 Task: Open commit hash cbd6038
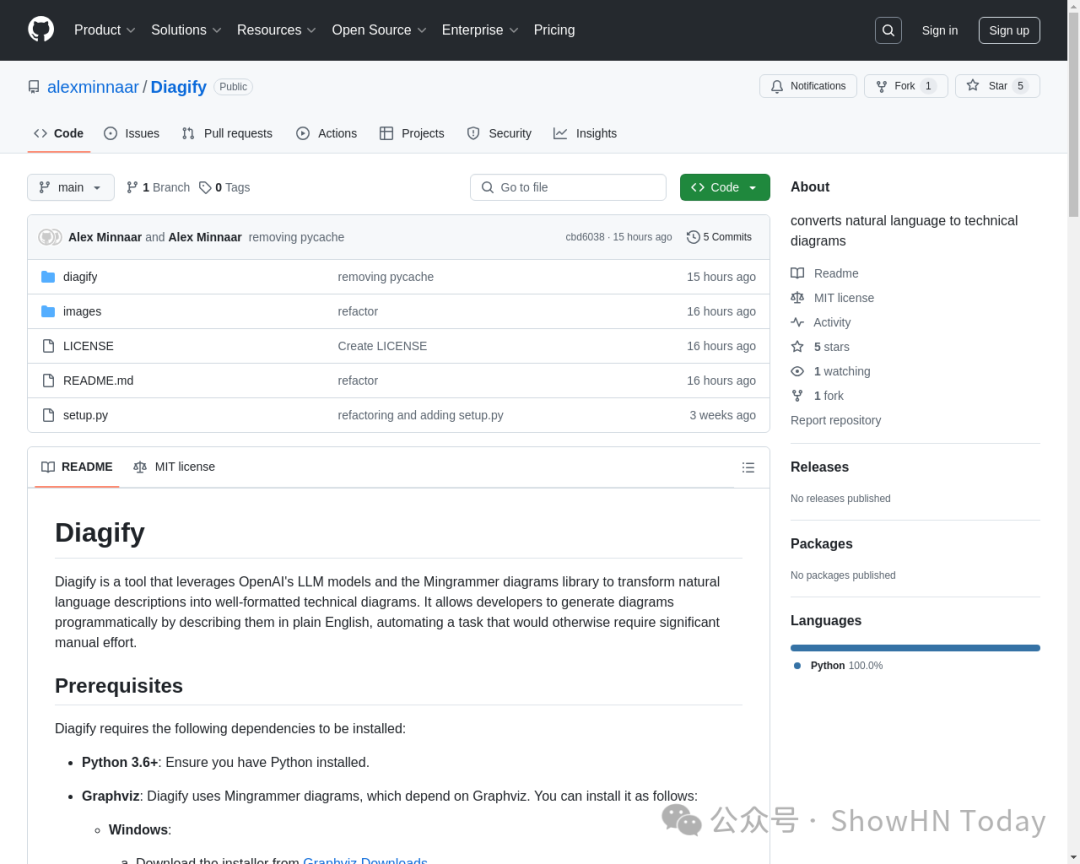tap(585, 237)
